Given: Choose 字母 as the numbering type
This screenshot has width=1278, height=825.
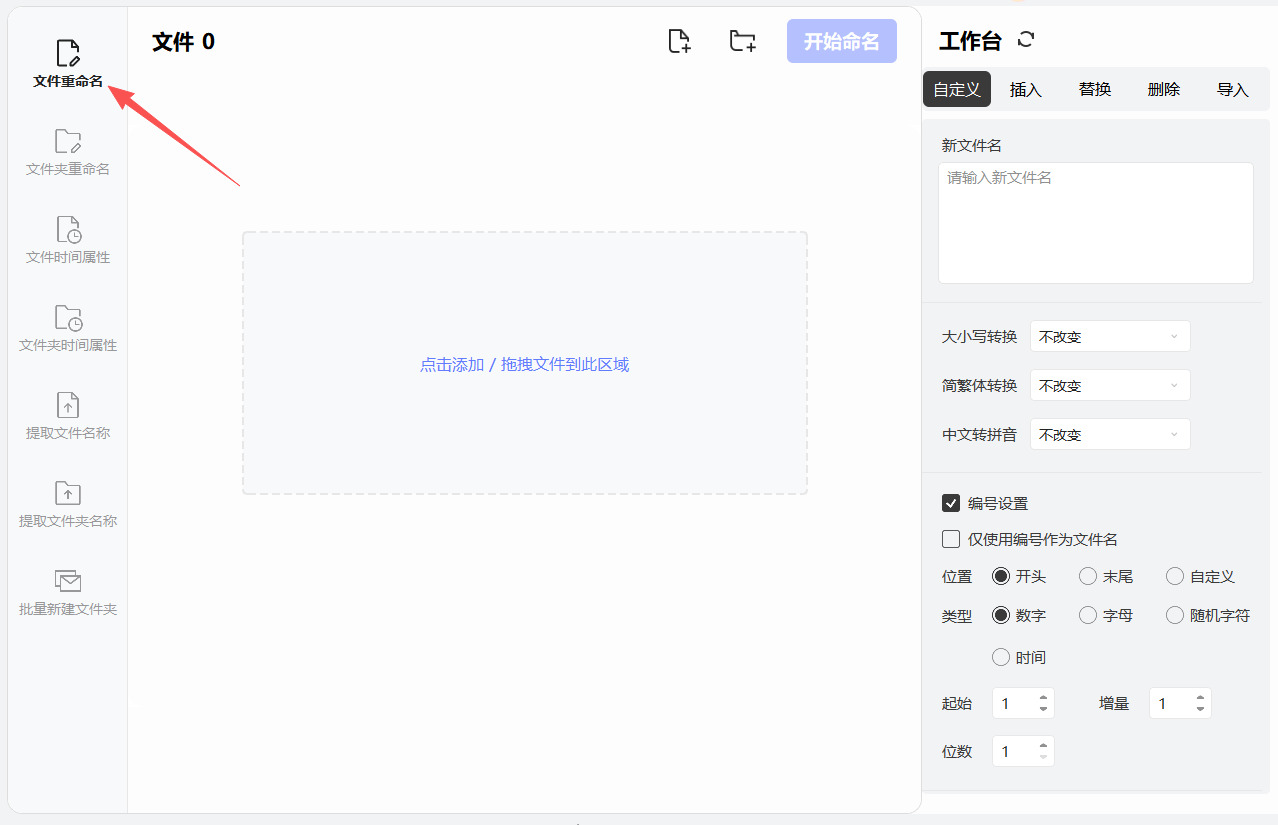Looking at the screenshot, I should (1088, 615).
